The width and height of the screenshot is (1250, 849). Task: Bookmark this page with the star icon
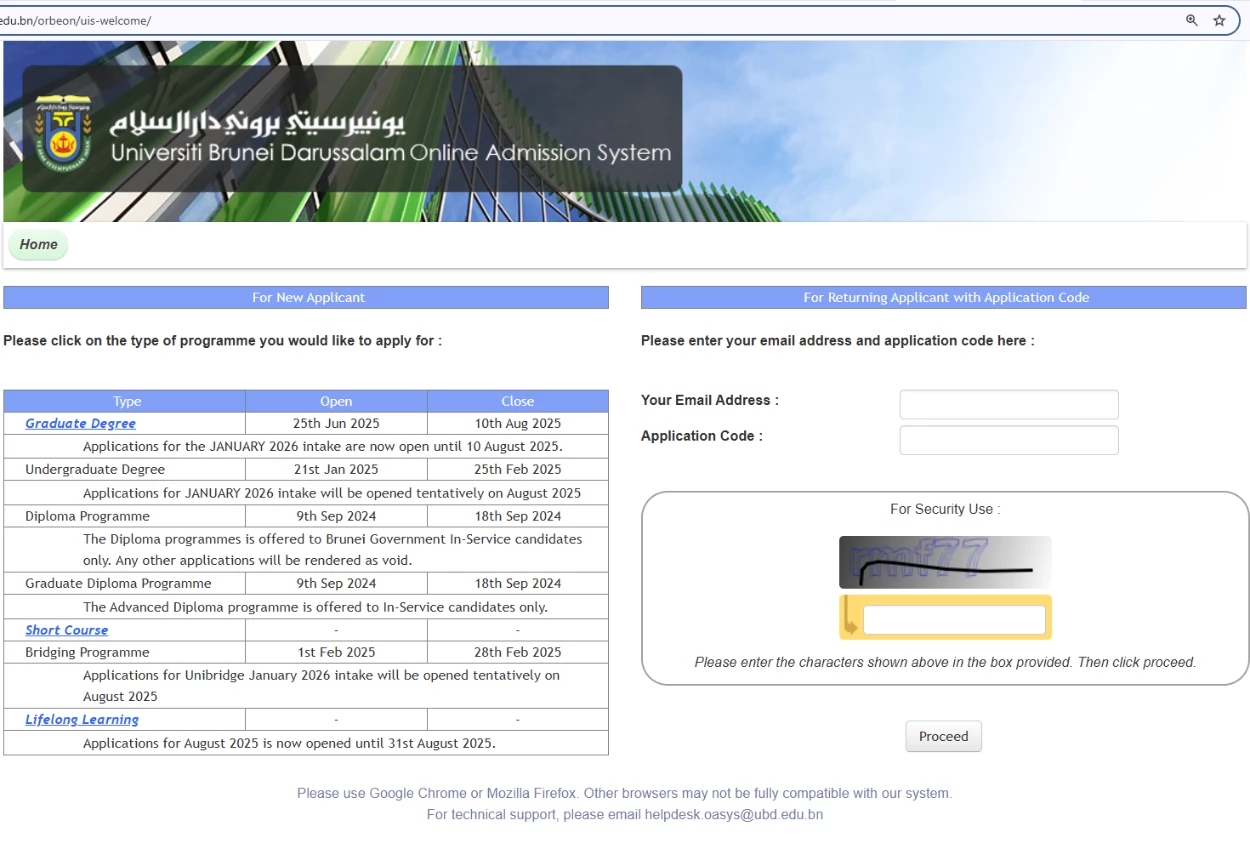(1219, 20)
